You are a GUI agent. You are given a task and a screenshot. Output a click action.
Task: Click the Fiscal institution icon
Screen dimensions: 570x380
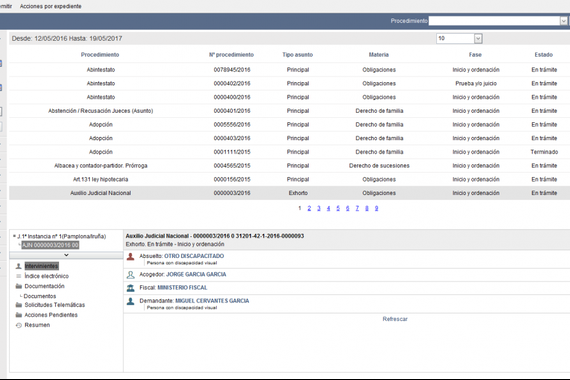coord(131,288)
